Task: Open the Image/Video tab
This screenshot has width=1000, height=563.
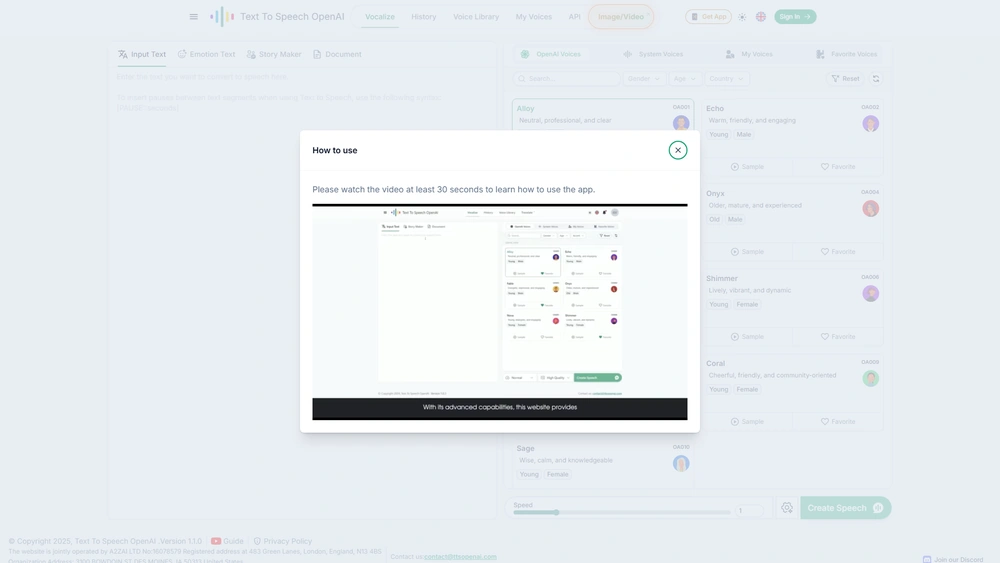Action: 621,17
